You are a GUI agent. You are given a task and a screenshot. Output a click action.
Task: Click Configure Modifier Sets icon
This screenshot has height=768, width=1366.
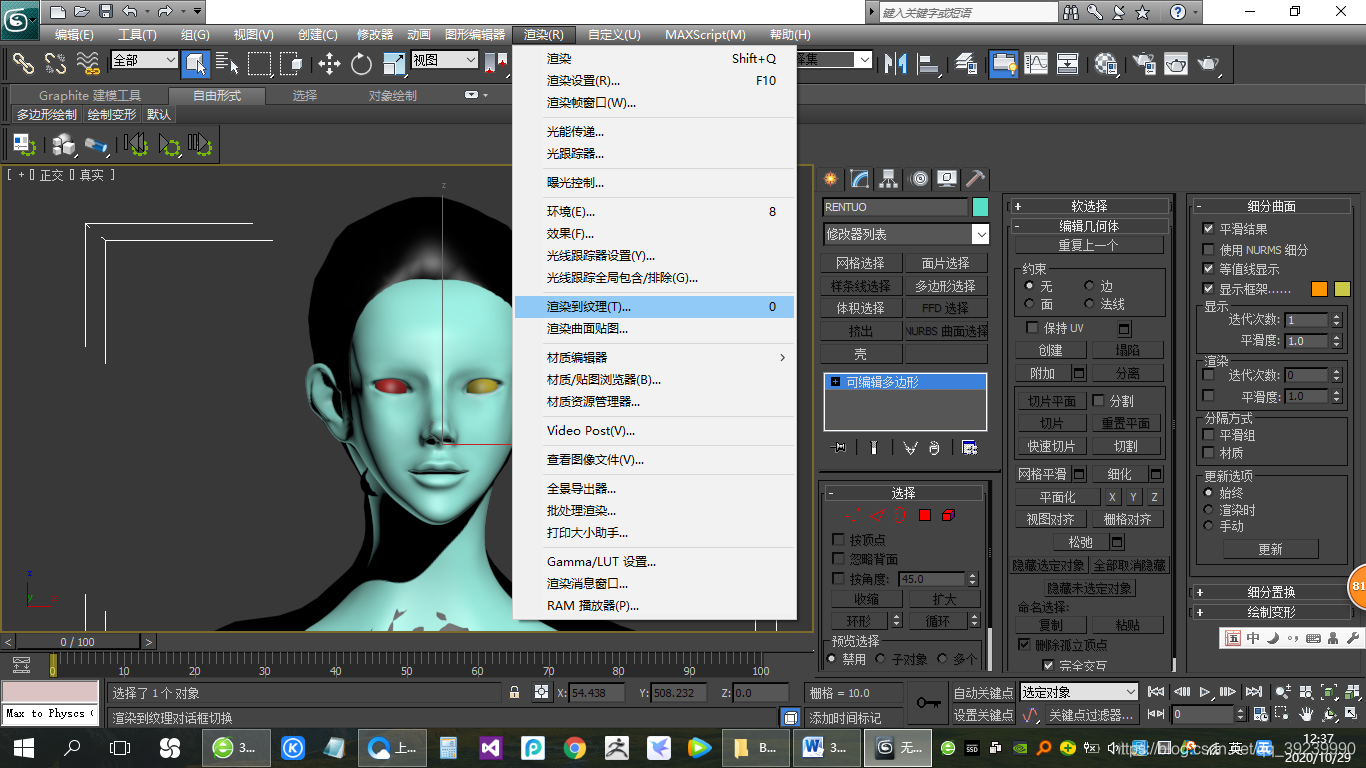click(969, 447)
